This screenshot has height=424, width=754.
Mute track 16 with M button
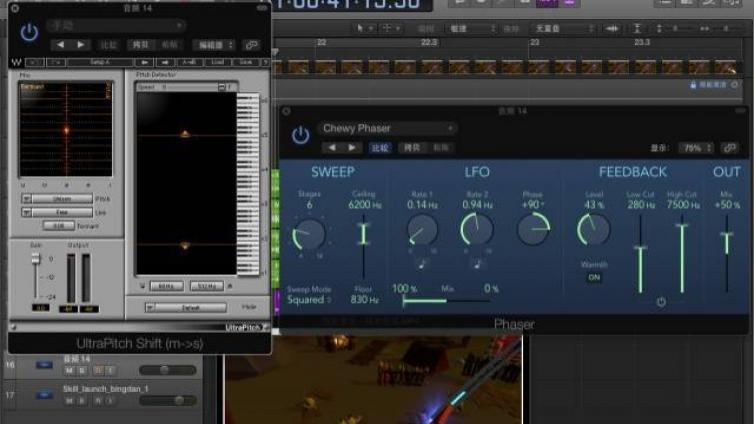[69, 371]
